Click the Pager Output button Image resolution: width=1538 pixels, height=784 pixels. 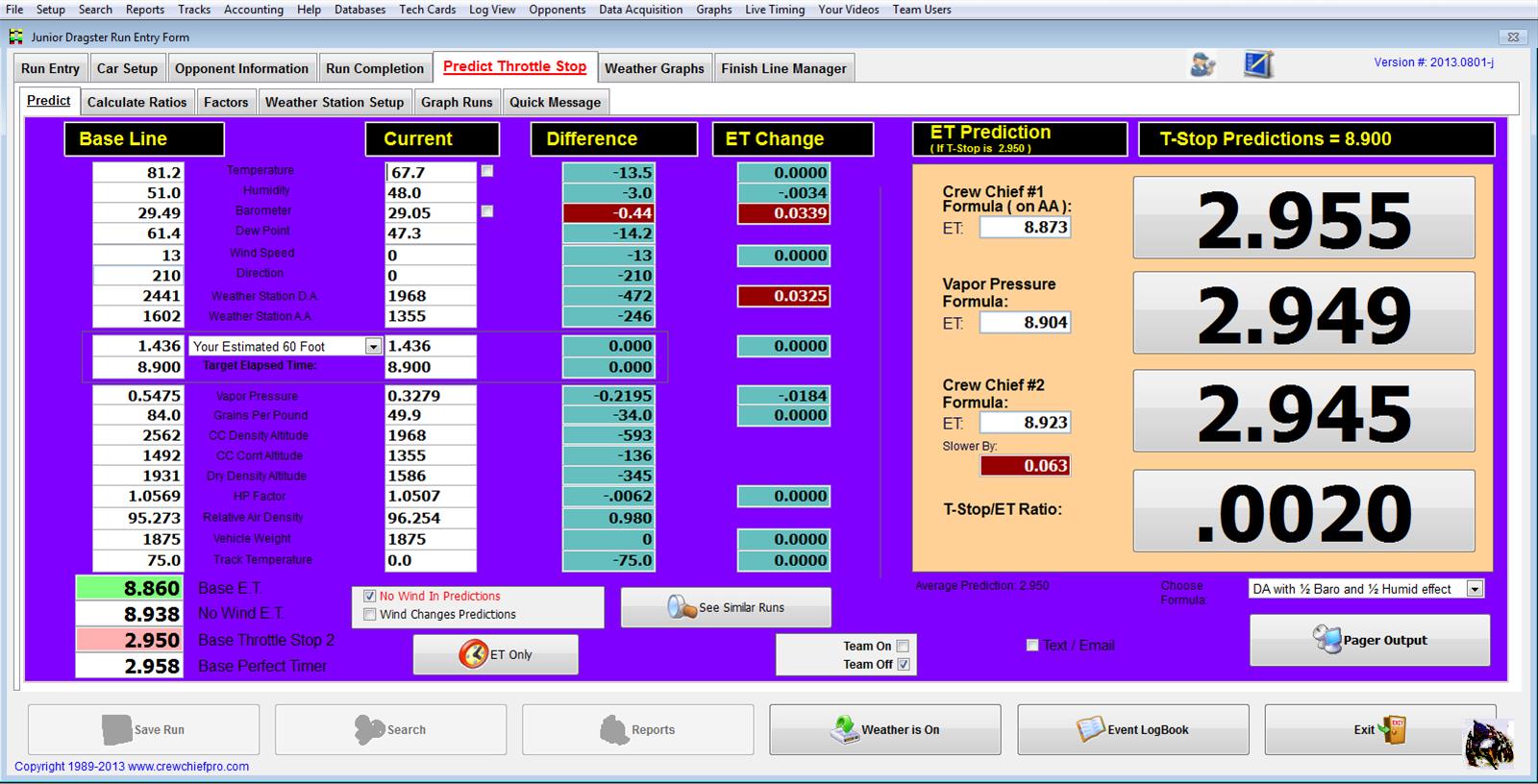tap(1370, 640)
